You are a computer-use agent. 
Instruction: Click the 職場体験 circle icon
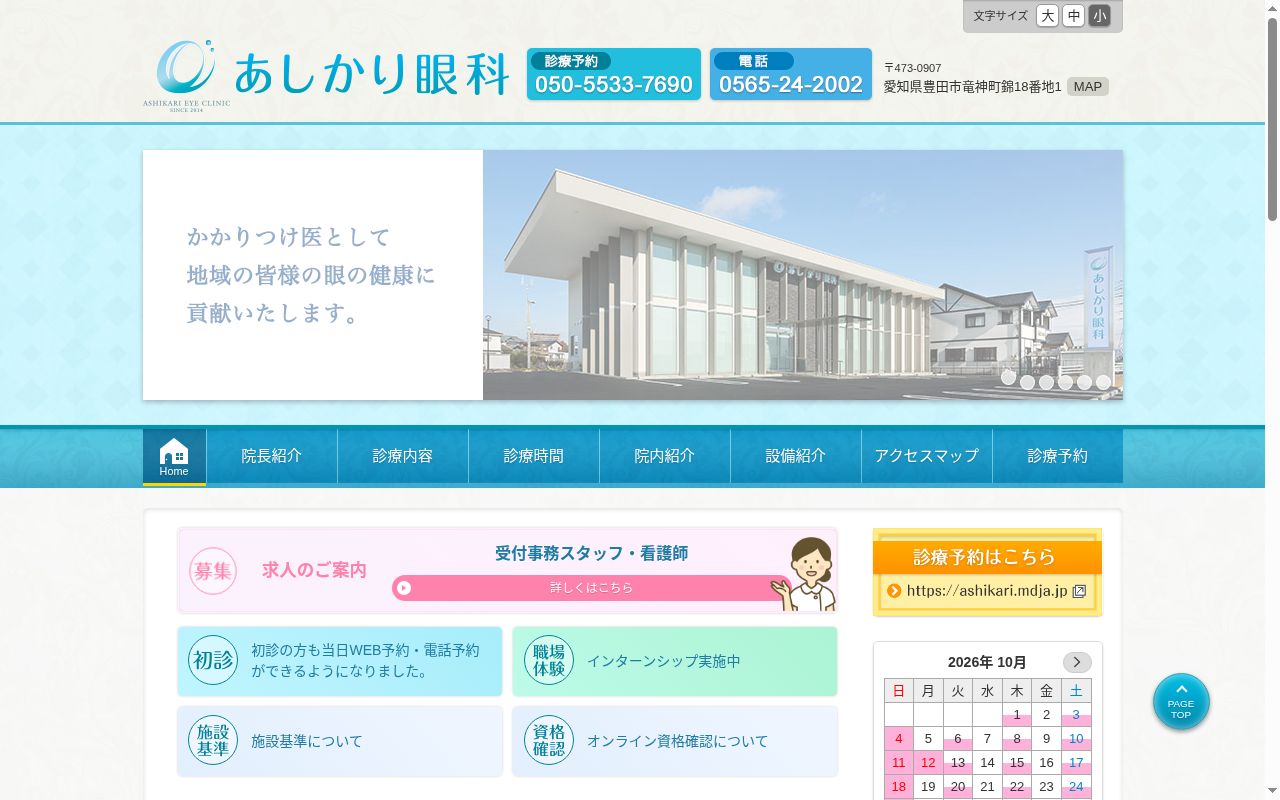549,661
